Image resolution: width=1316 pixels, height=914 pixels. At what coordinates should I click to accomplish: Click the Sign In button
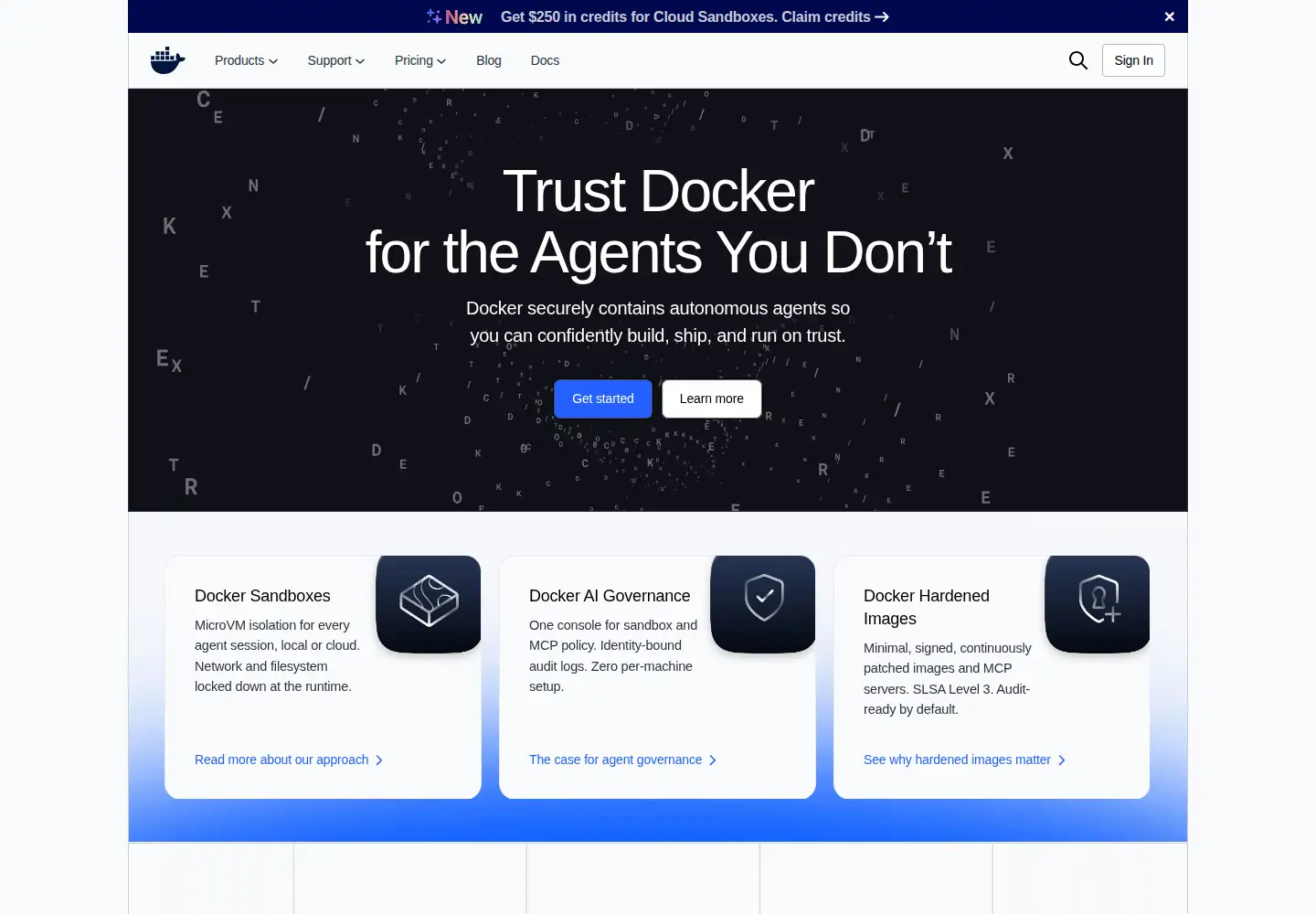point(1133,60)
